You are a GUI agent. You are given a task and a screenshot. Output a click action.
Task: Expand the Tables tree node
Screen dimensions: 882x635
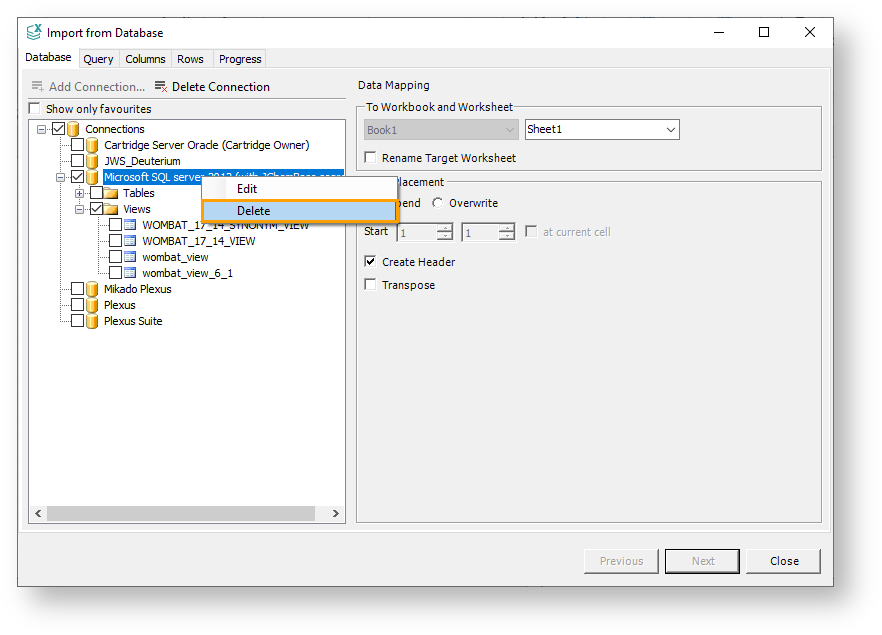coord(80,193)
